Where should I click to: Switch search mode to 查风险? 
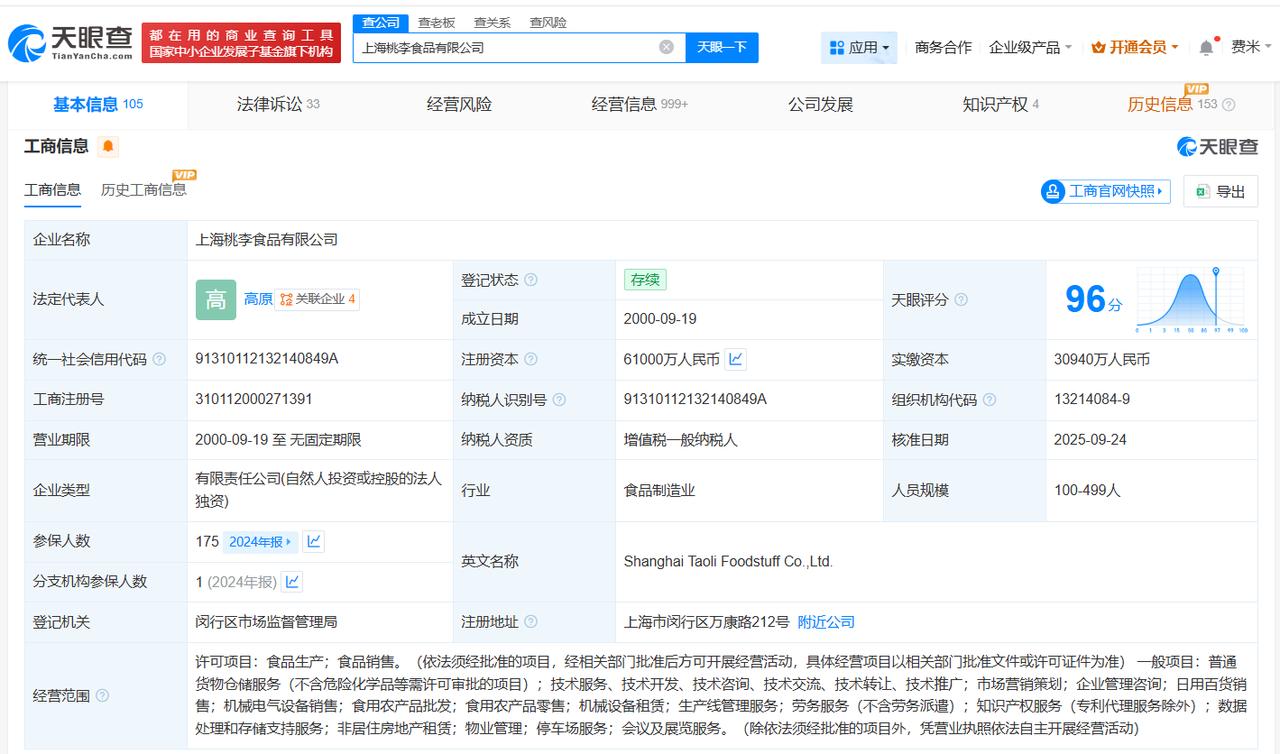tap(548, 22)
